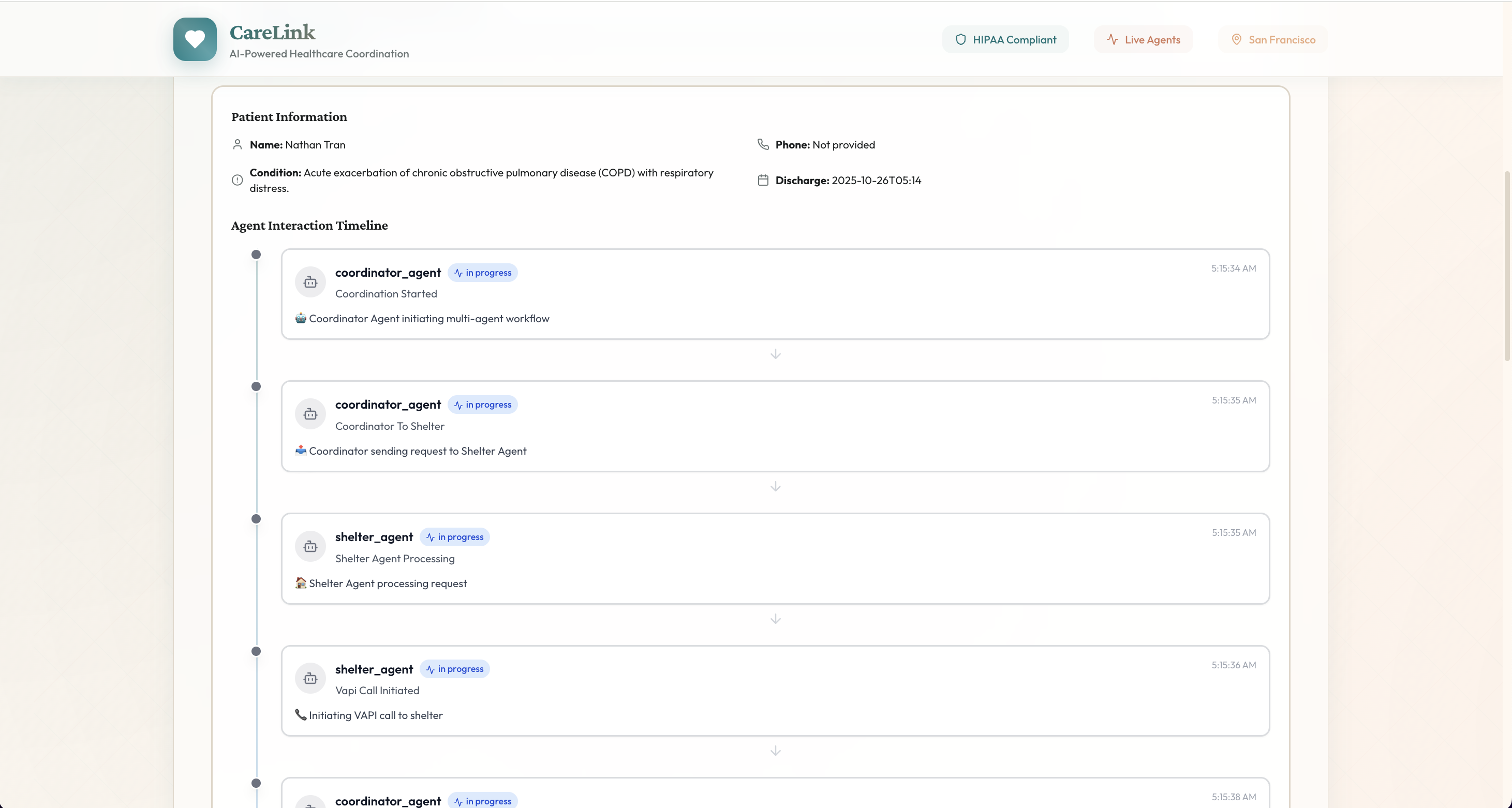Click the person icon beside patient Name
1512x808 pixels.
point(237,144)
